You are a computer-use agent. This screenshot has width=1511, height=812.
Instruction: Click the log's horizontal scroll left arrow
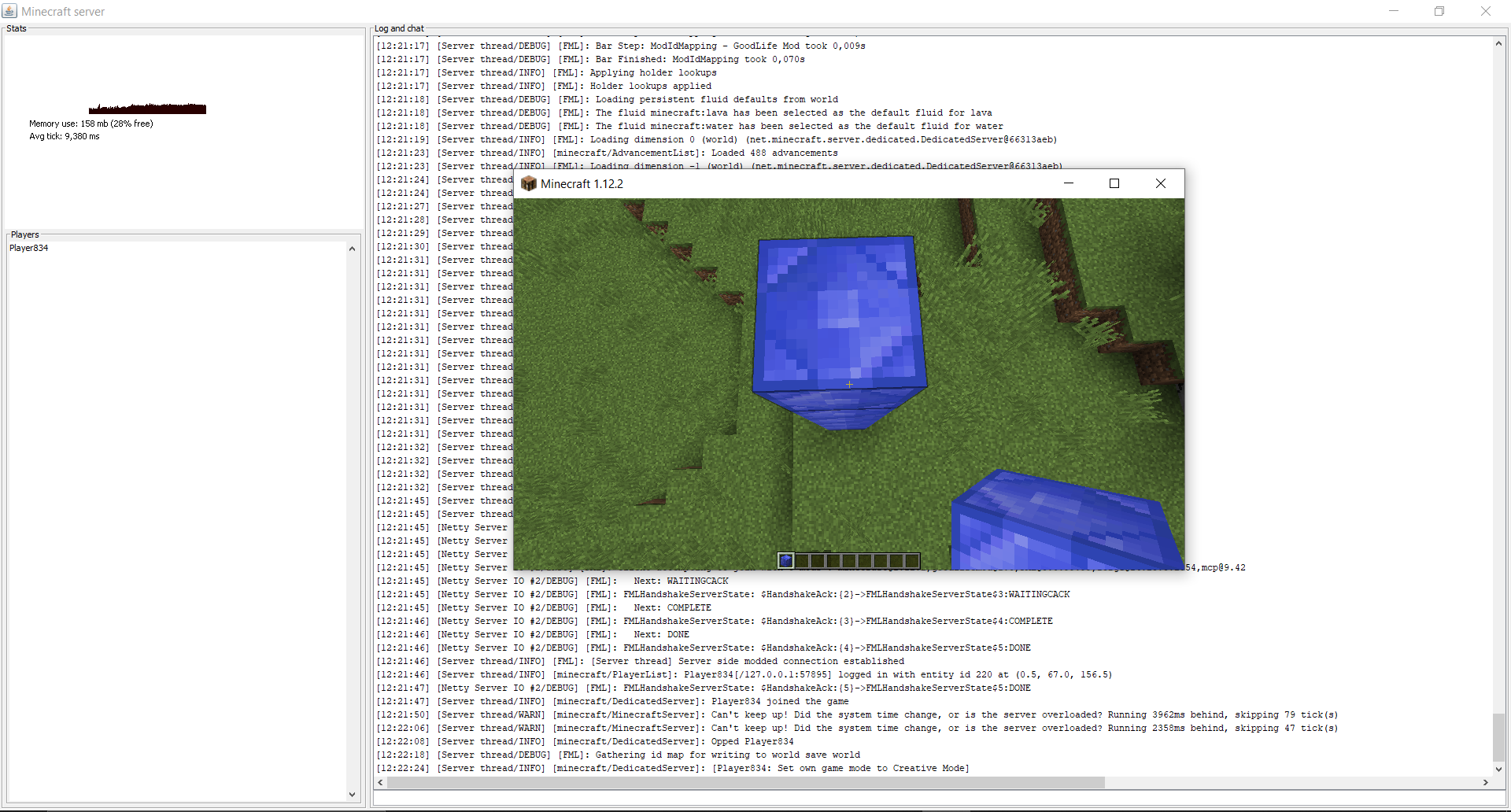click(381, 783)
